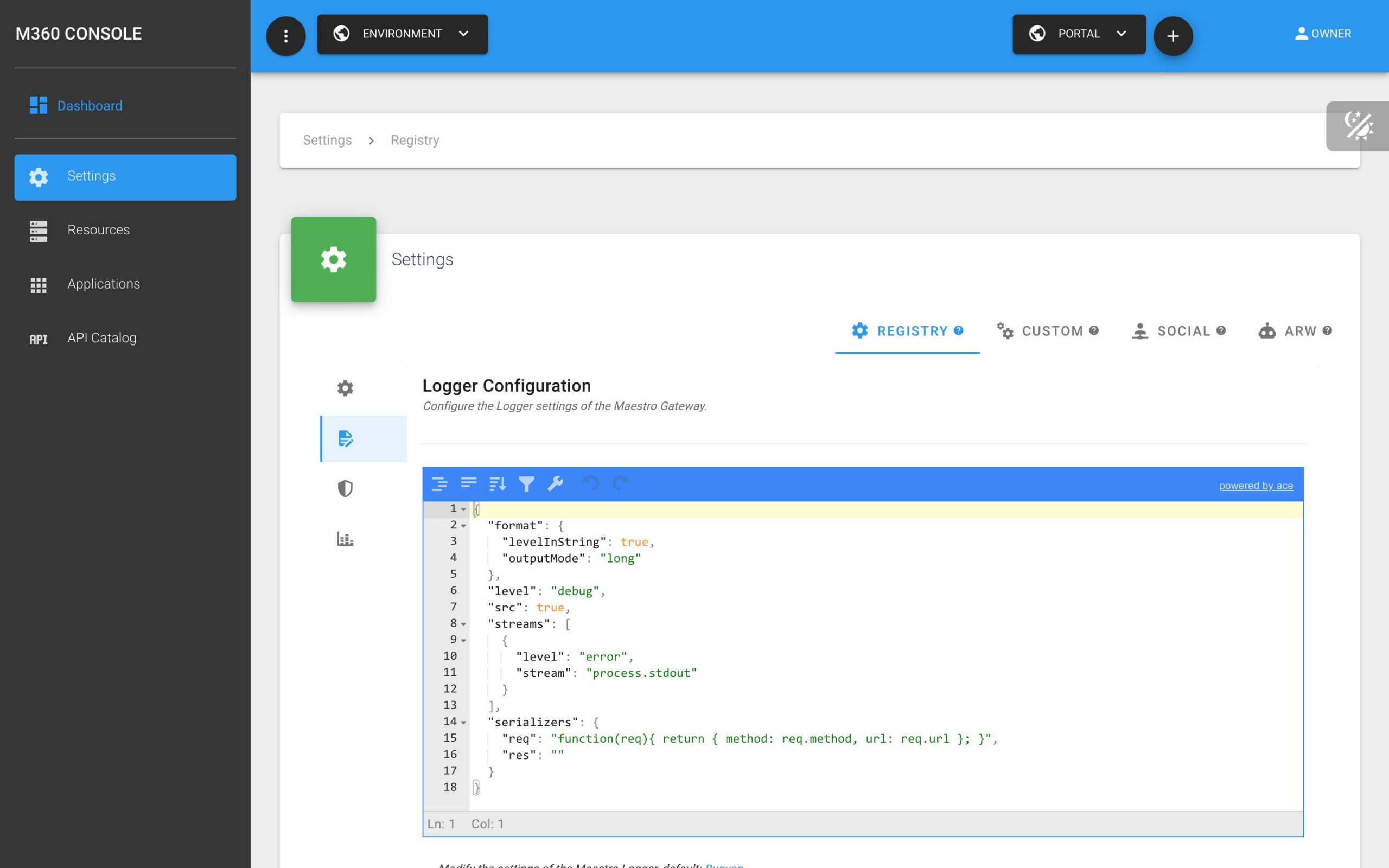Viewport: 1389px width, 868px height.
Task: Collapse the "streams" array fold arrow
Action: [464, 624]
